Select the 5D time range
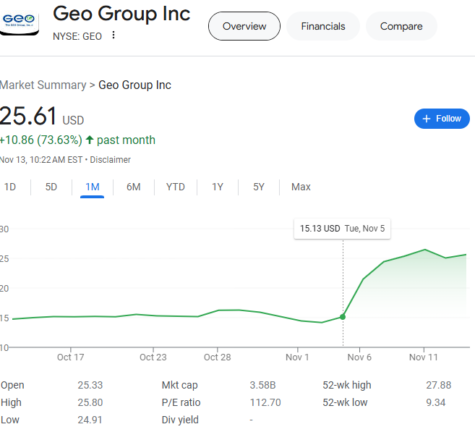The width and height of the screenshot is (475, 432). [51, 187]
